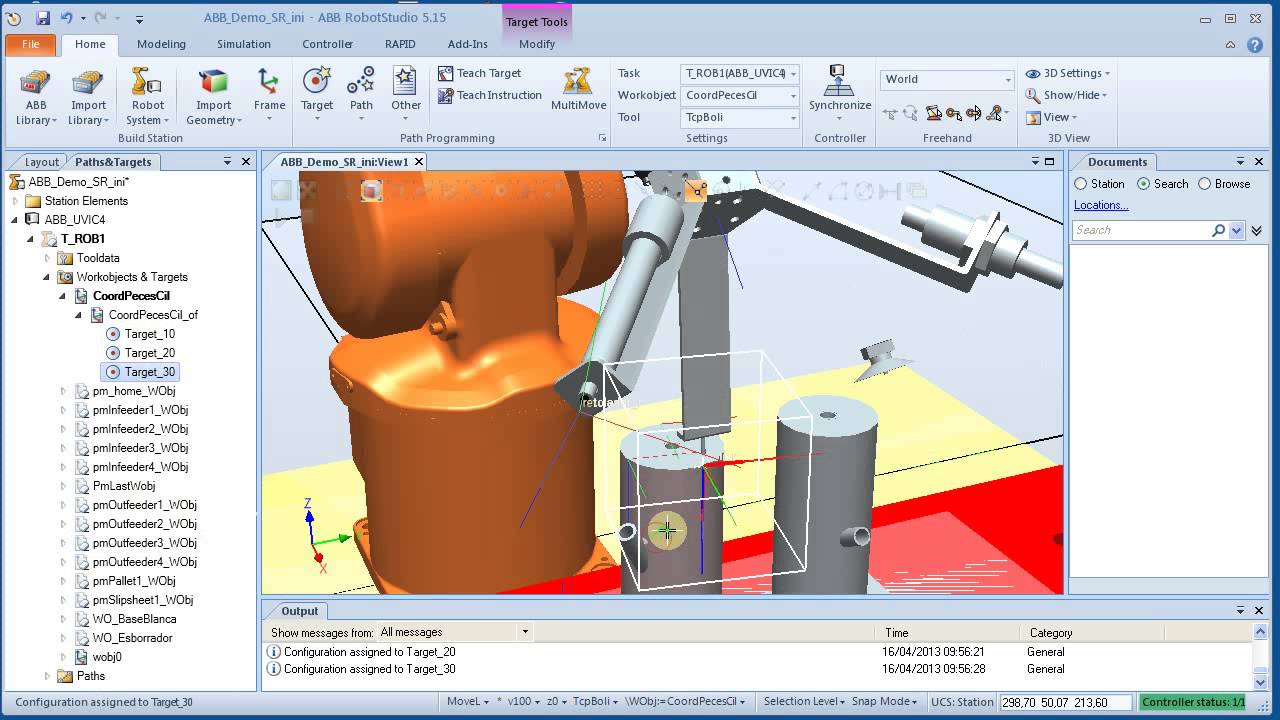Click Teach Target
The image size is (1280, 720).
(x=479, y=73)
